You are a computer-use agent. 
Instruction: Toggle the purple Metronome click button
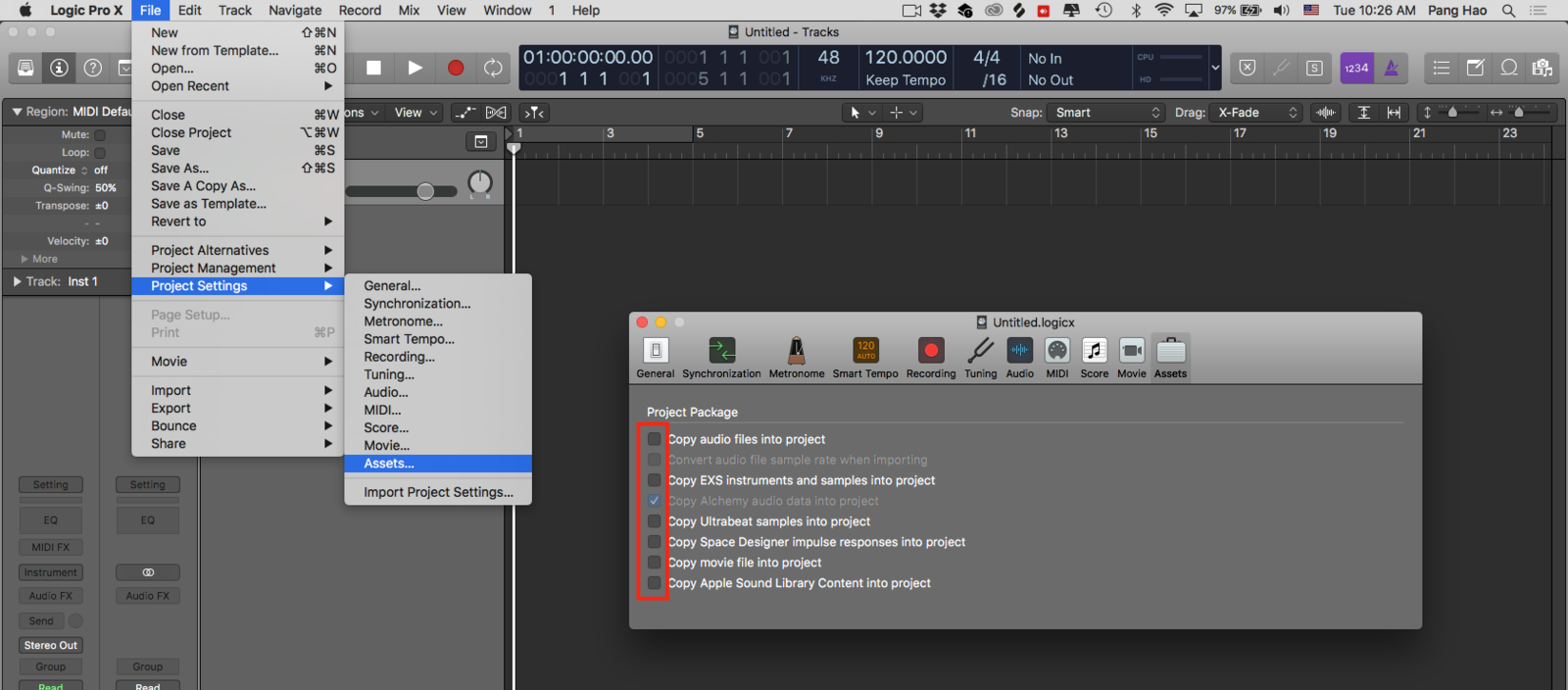click(x=1391, y=68)
